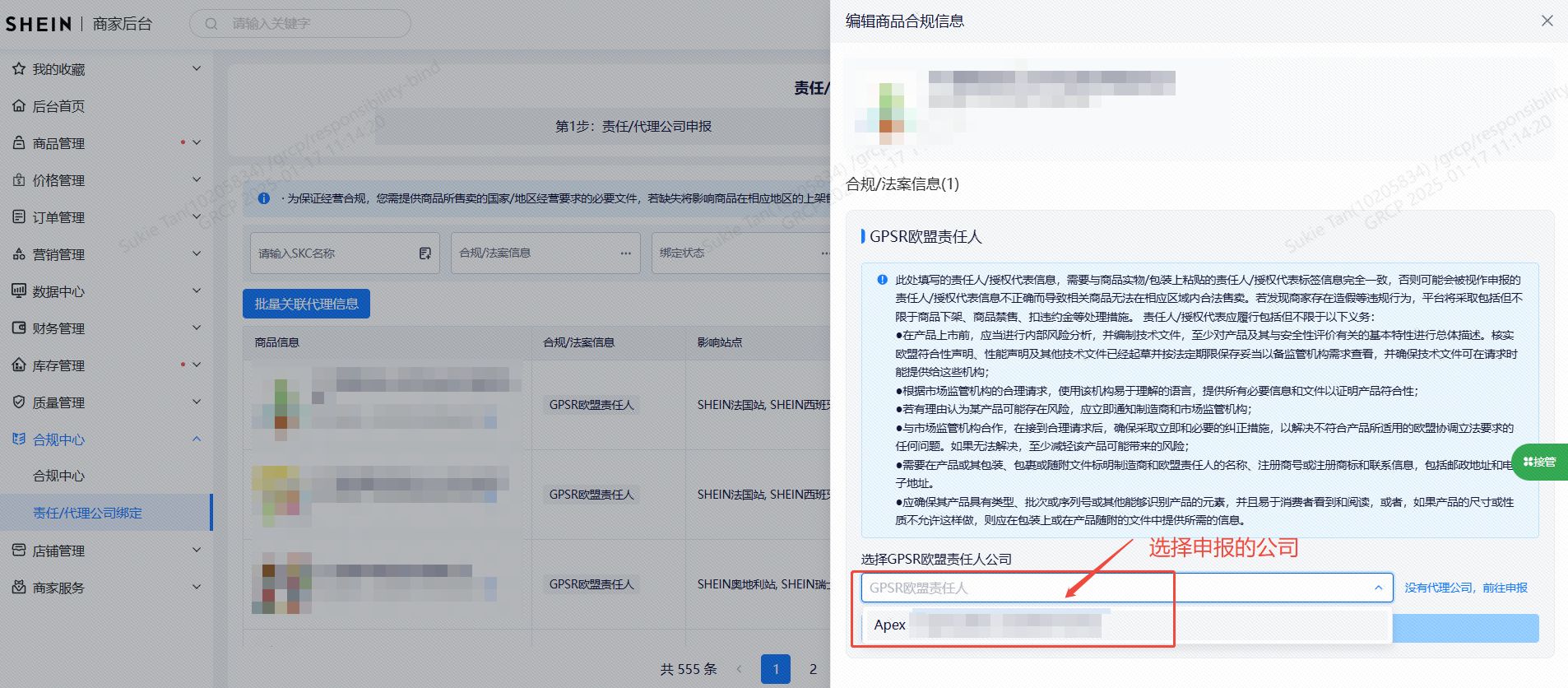Collapse the 合规中心 menu chevron
This screenshot has height=688, width=1568.
[197, 439]
